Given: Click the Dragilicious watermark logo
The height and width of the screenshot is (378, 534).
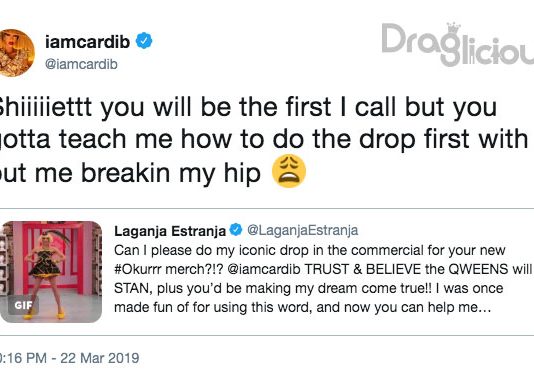Looking at the screenshot, I should click(457, 44).
